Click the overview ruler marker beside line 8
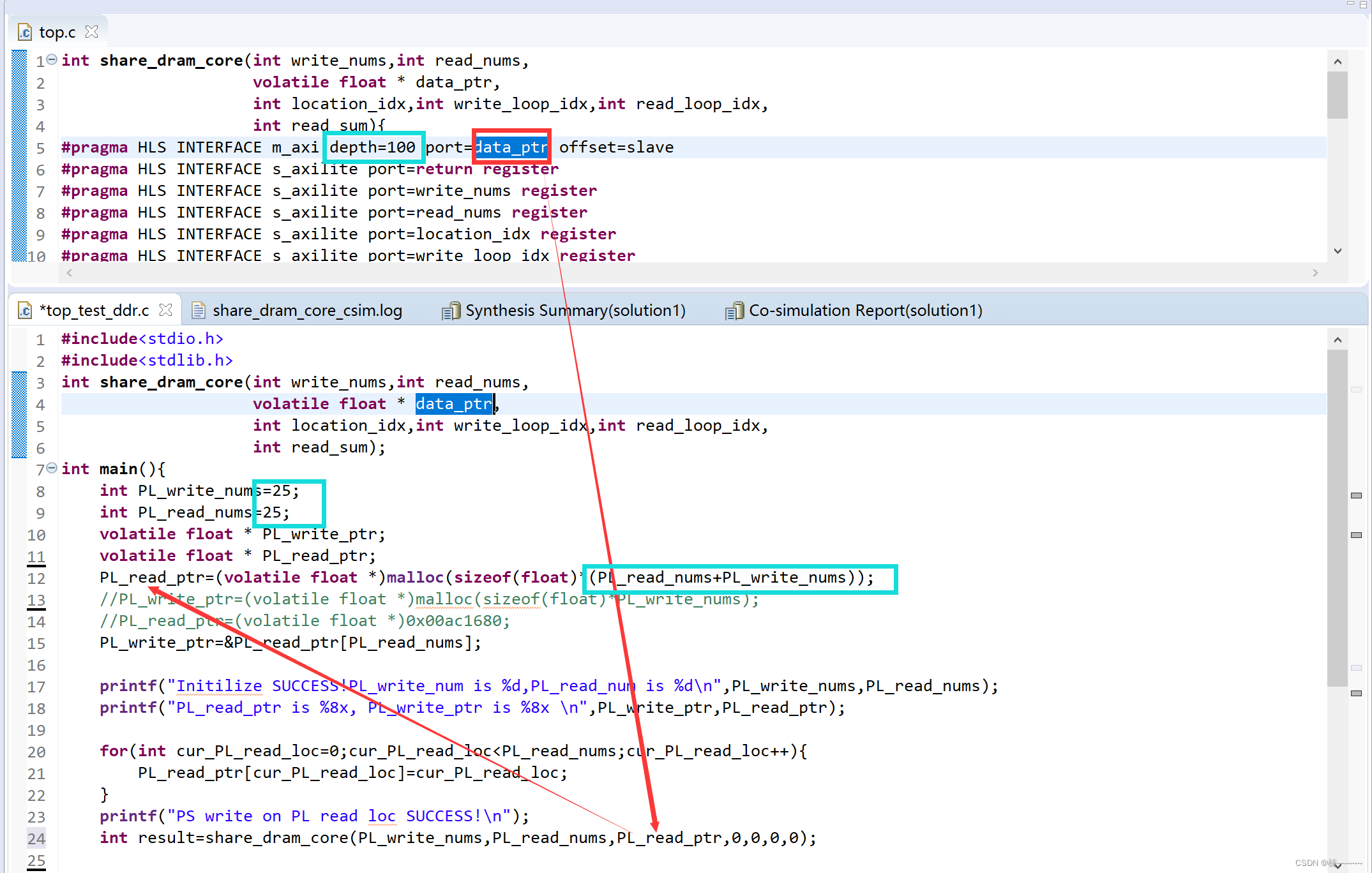Viewport: 1372px width, 873px height. (x=1357, y=495)
